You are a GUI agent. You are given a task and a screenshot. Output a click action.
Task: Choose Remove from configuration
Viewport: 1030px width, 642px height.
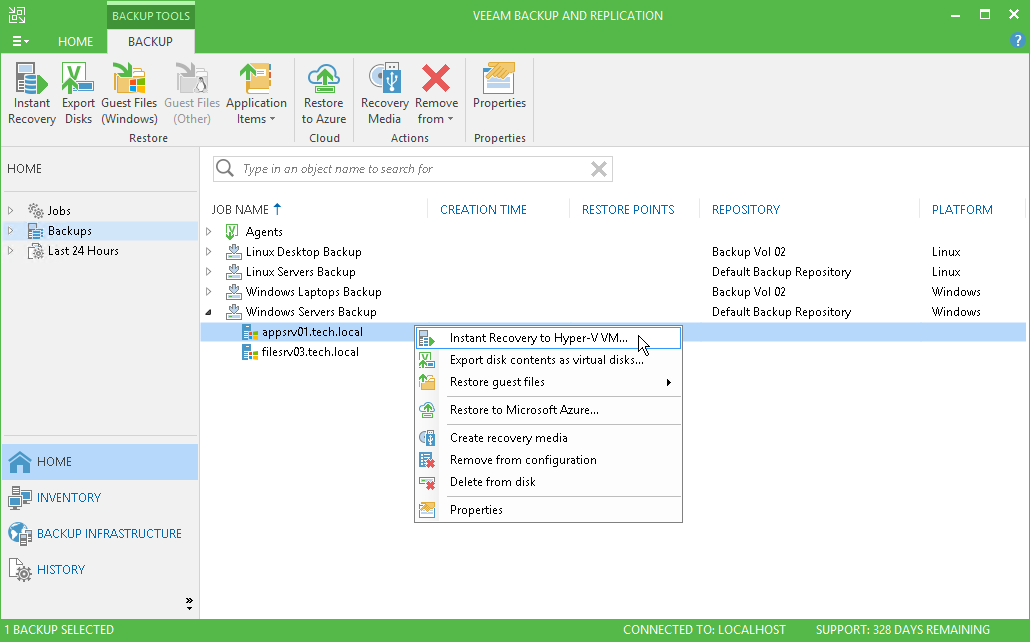[549, 460]
